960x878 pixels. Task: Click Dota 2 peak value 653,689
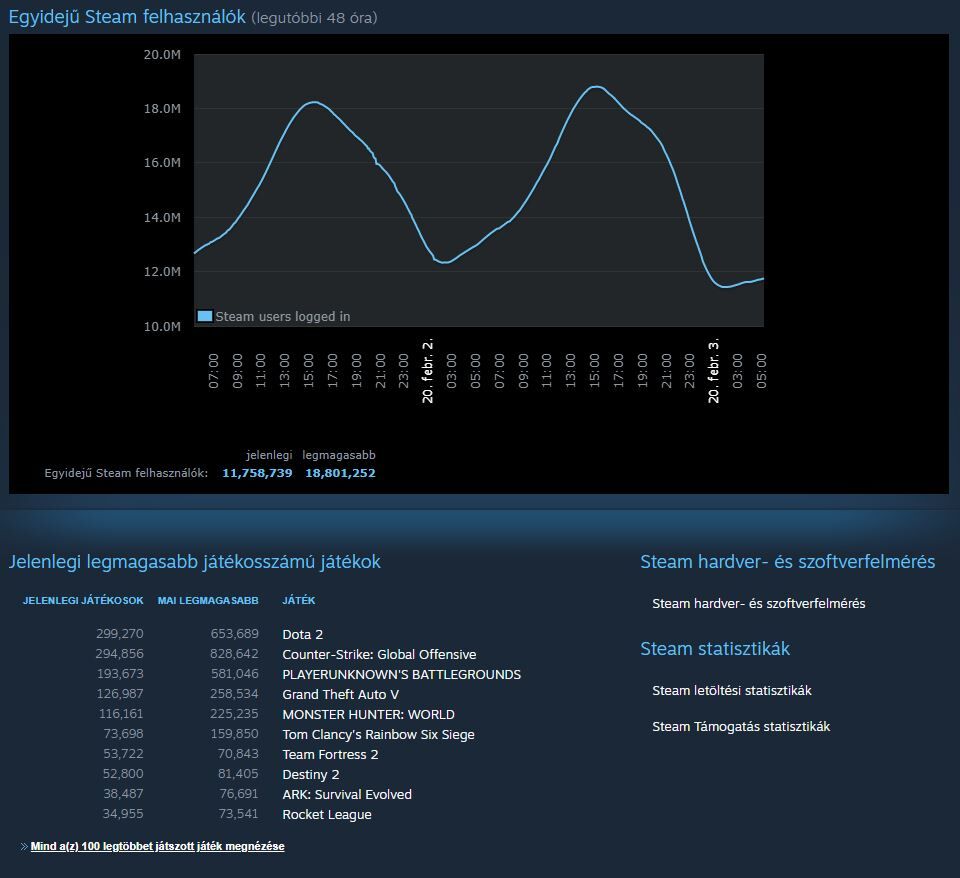coord(234,634)
